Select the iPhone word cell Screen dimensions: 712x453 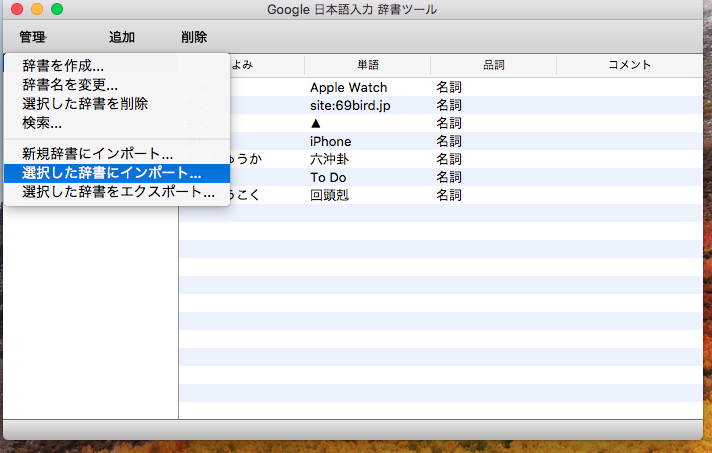(x=331, y=141)
